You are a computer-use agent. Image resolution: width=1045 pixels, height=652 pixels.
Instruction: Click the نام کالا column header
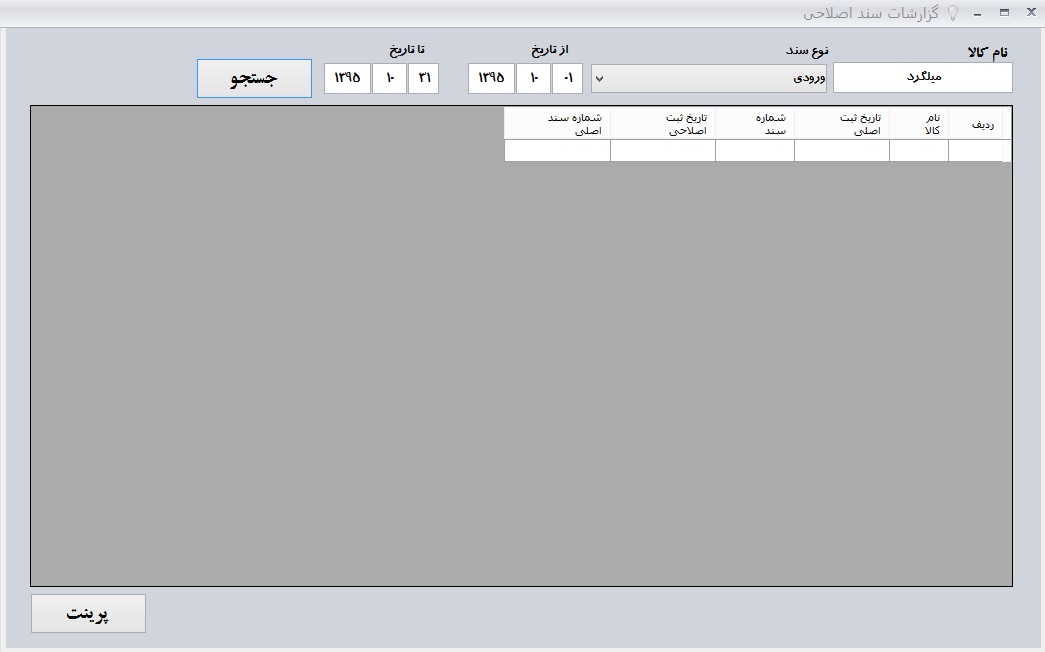(x=919, y=124)
